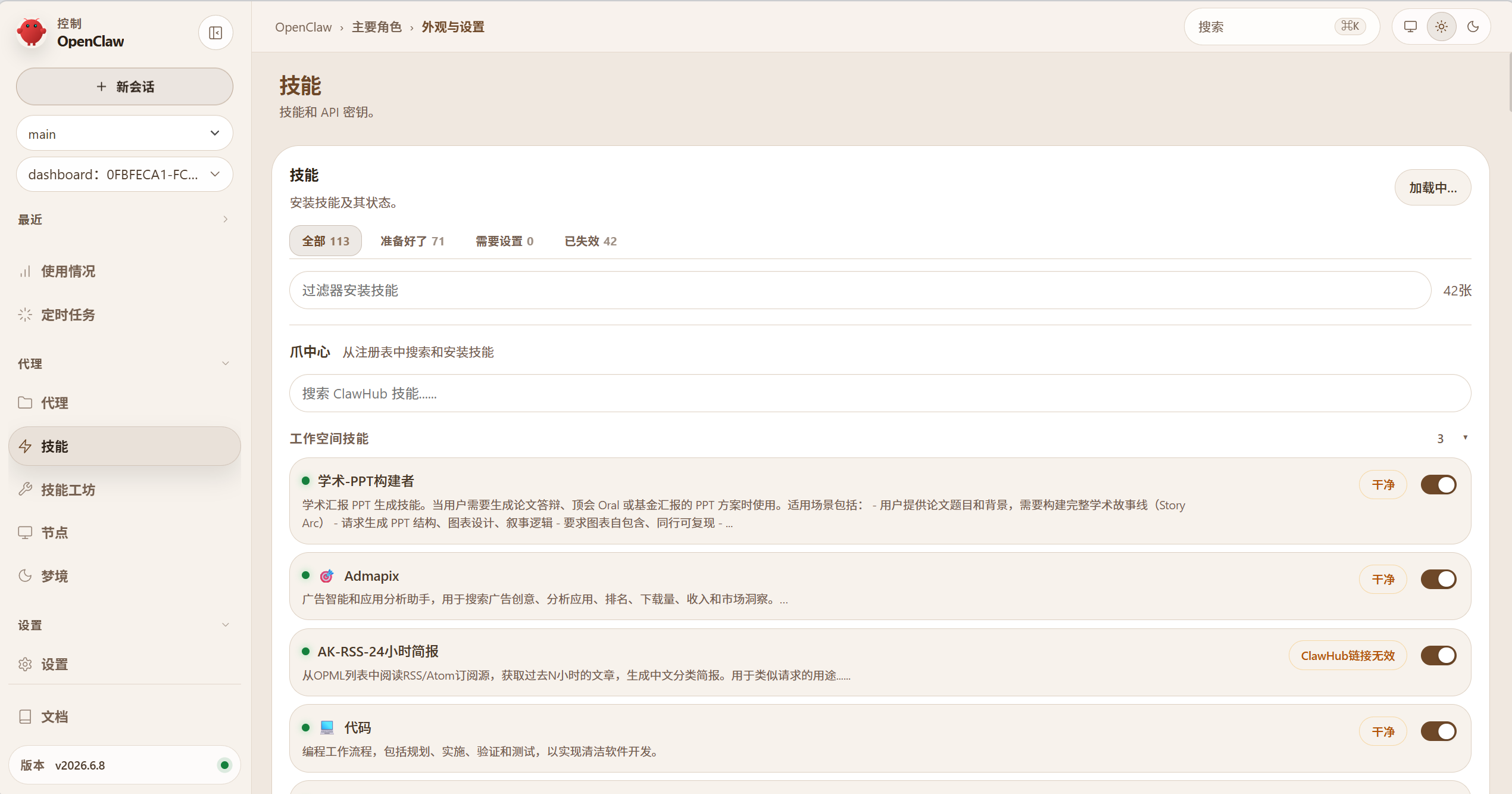Click 干净 badge on Admapix
1512x794 pixels.
pyautogui.click(x=1383, y=580)
